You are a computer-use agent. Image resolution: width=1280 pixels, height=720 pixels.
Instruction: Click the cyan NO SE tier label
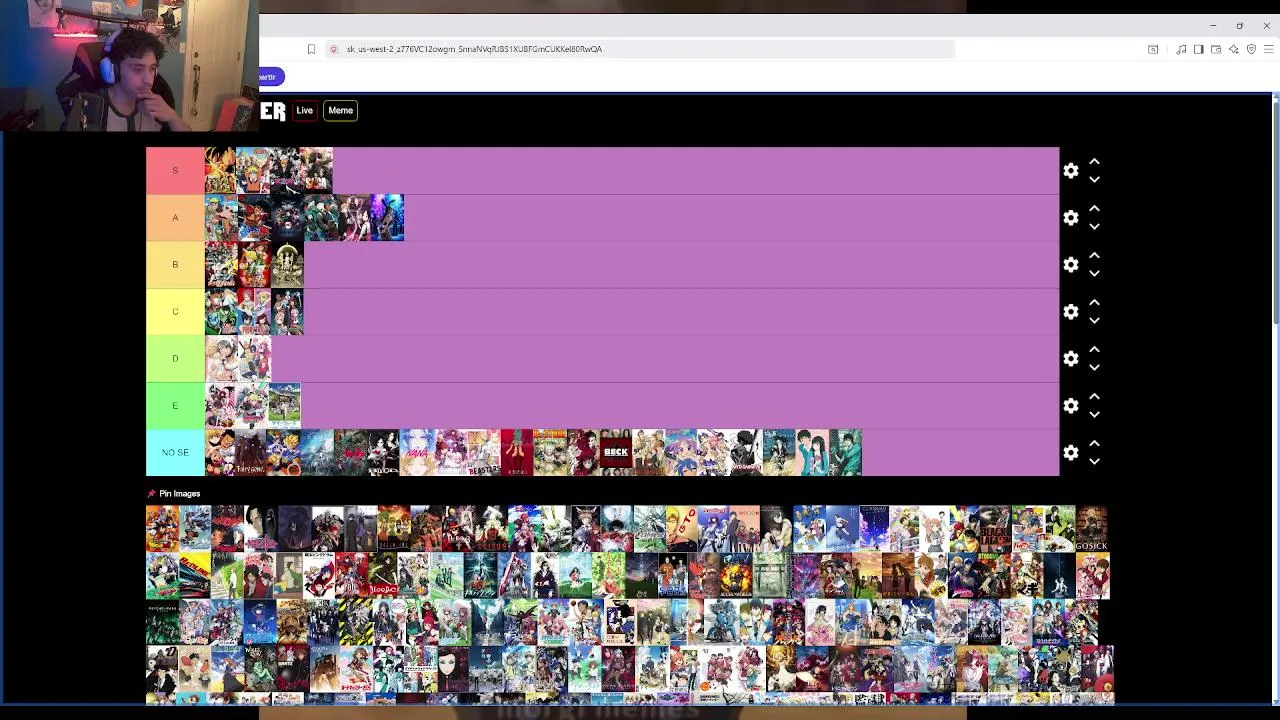point(175,453)
